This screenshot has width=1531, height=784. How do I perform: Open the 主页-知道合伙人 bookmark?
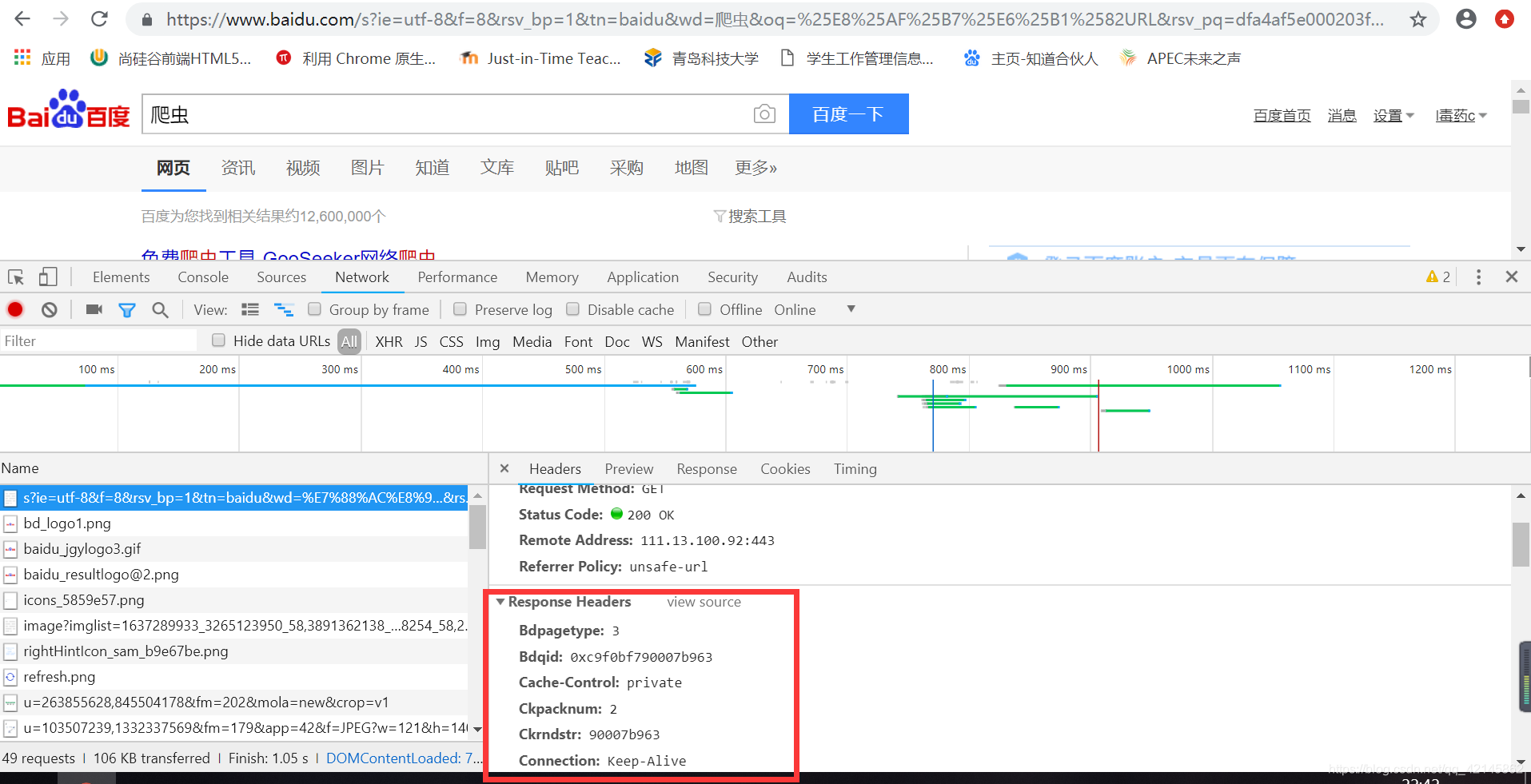pyautogui.click(x=1031, y=58)
